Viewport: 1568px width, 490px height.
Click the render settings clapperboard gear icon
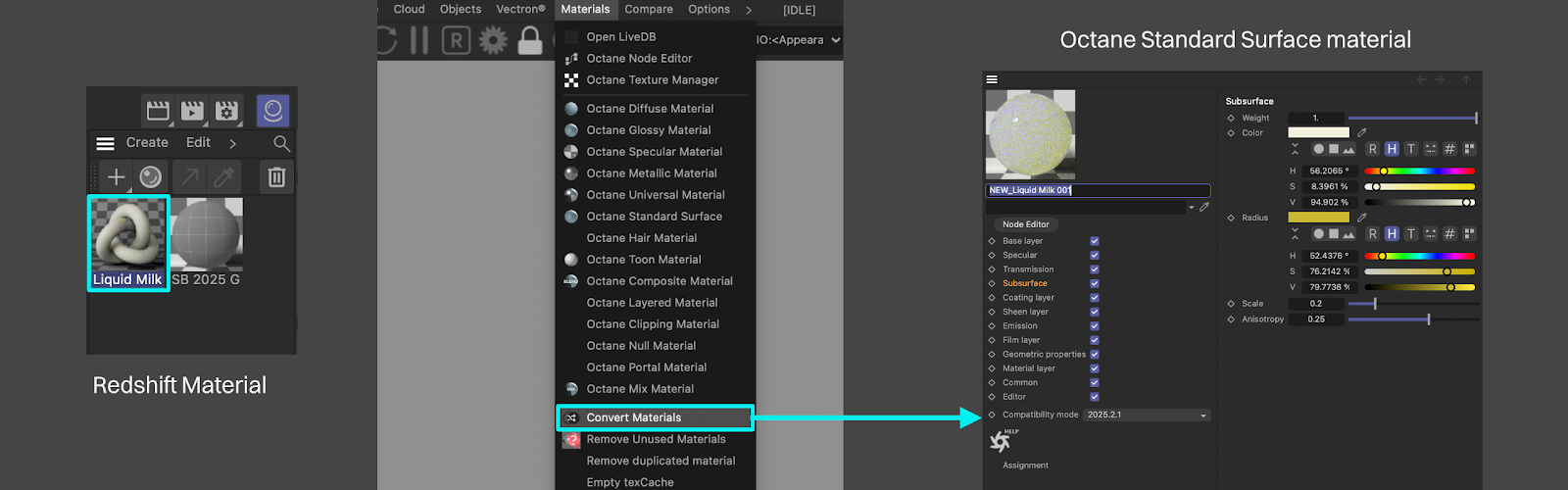[x=227, y=111]
